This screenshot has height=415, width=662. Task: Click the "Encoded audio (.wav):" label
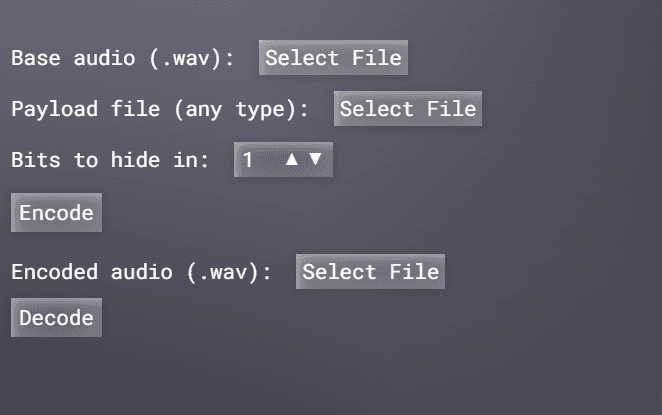141,272
